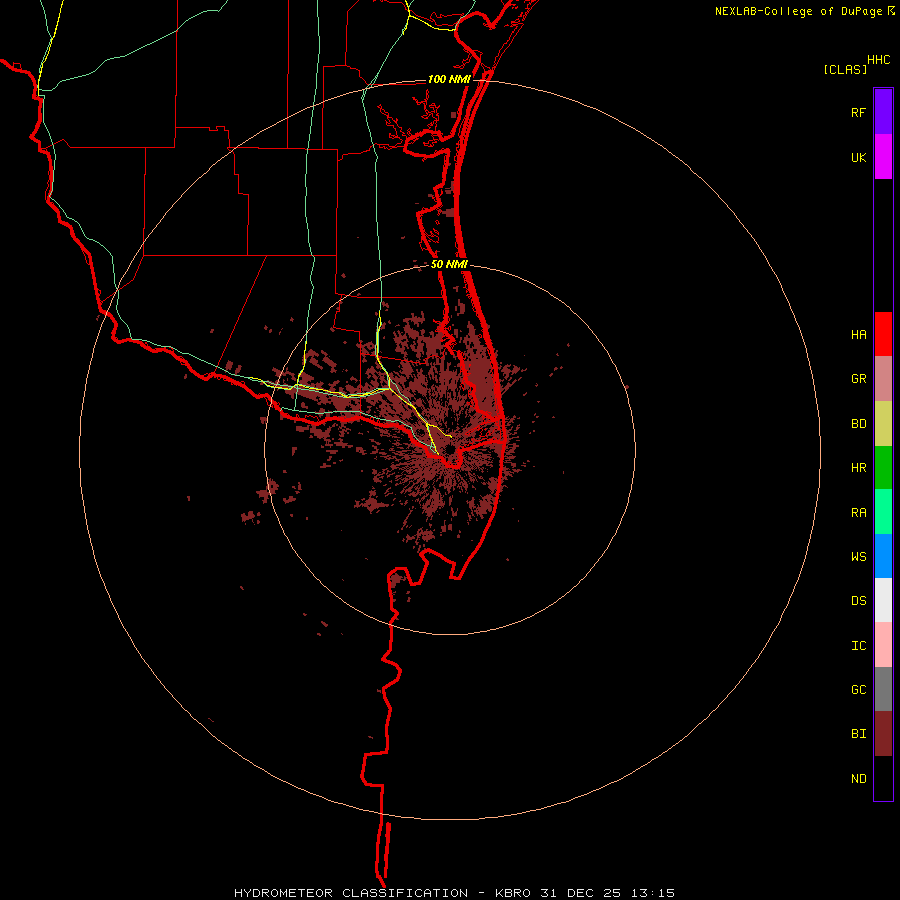Select the GR legend color block
This screenshot has height=900, width=900.
[883, 379]
